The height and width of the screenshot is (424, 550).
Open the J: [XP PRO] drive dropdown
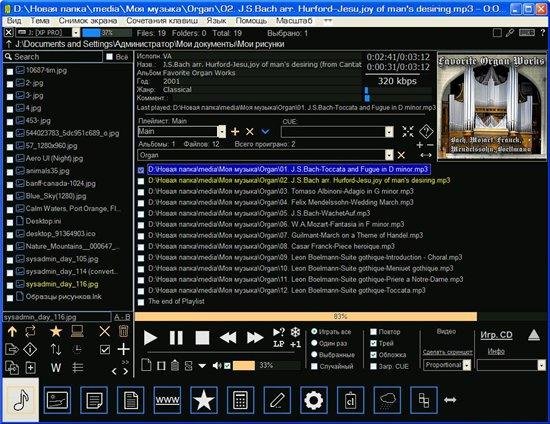(76, 33)
